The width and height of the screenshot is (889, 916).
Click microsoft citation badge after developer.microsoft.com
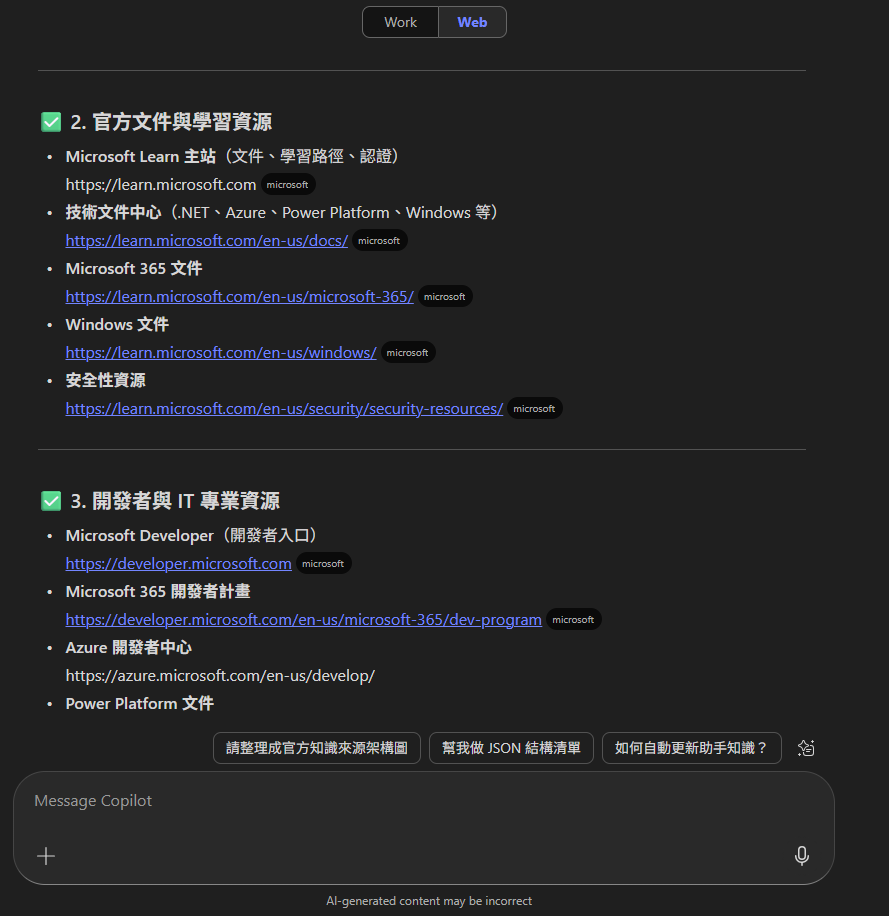323,564
